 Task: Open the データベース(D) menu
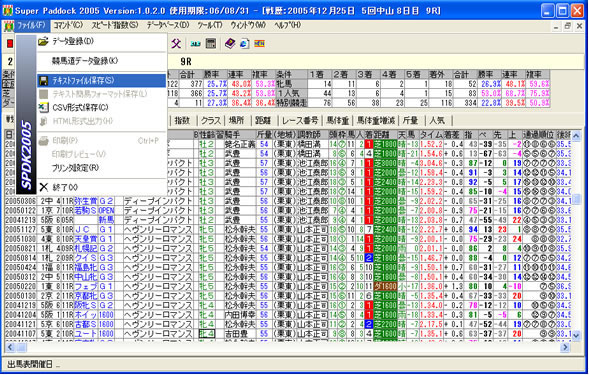point(168,26)
